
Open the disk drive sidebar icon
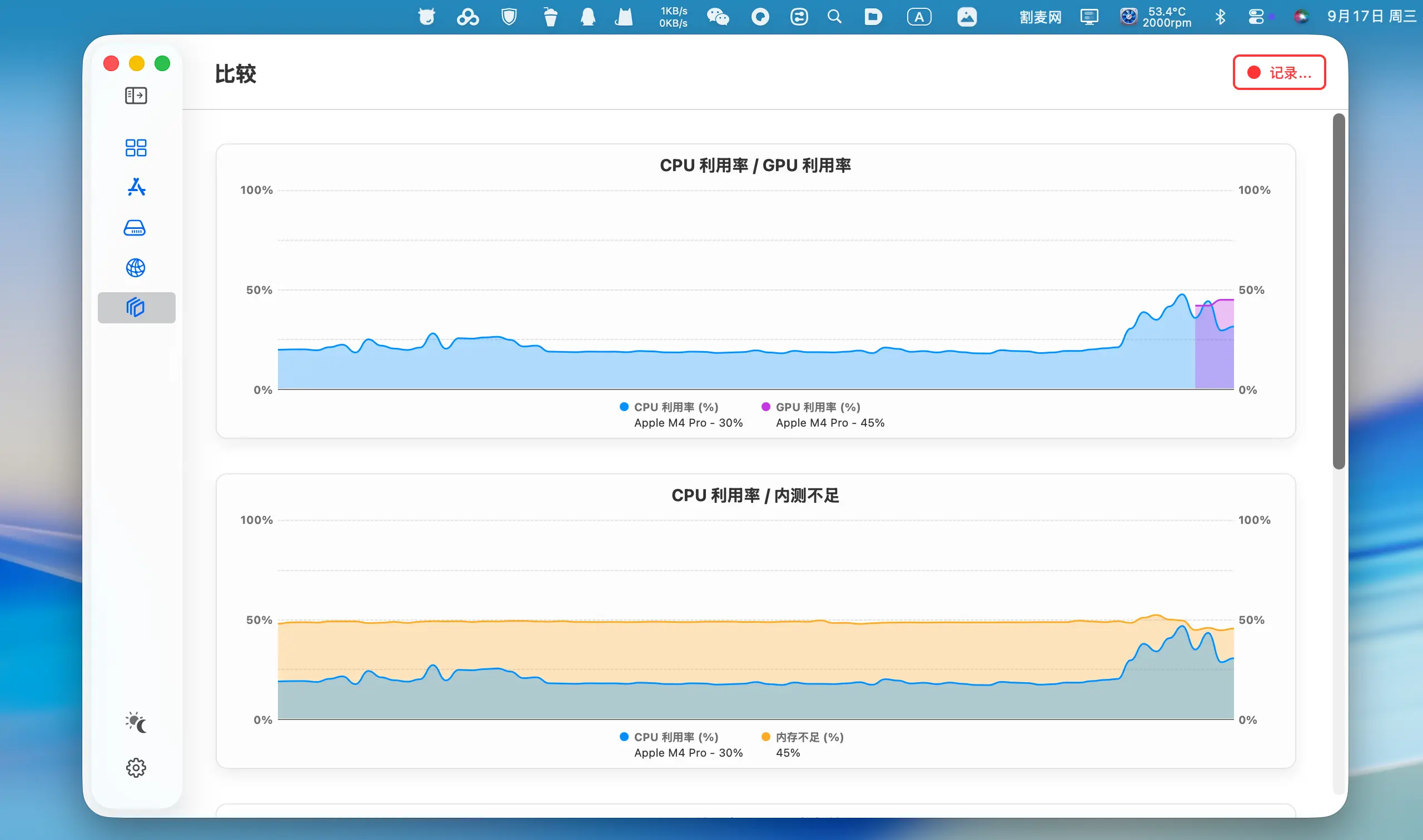(135, 228)
